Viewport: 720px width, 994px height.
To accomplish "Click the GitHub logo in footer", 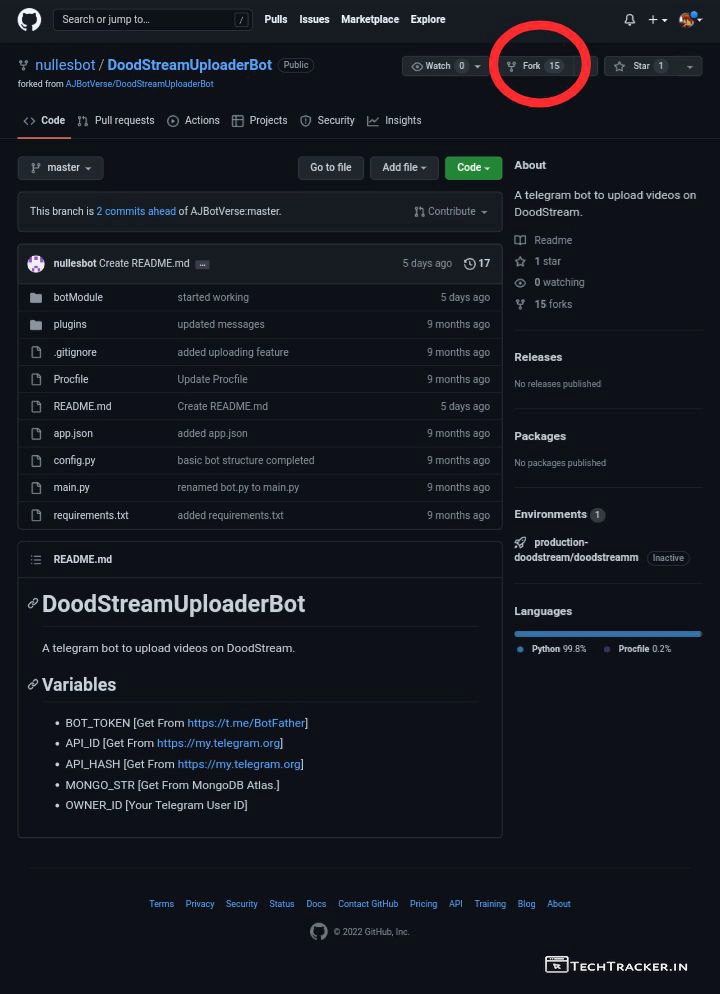I will [319, 932].
